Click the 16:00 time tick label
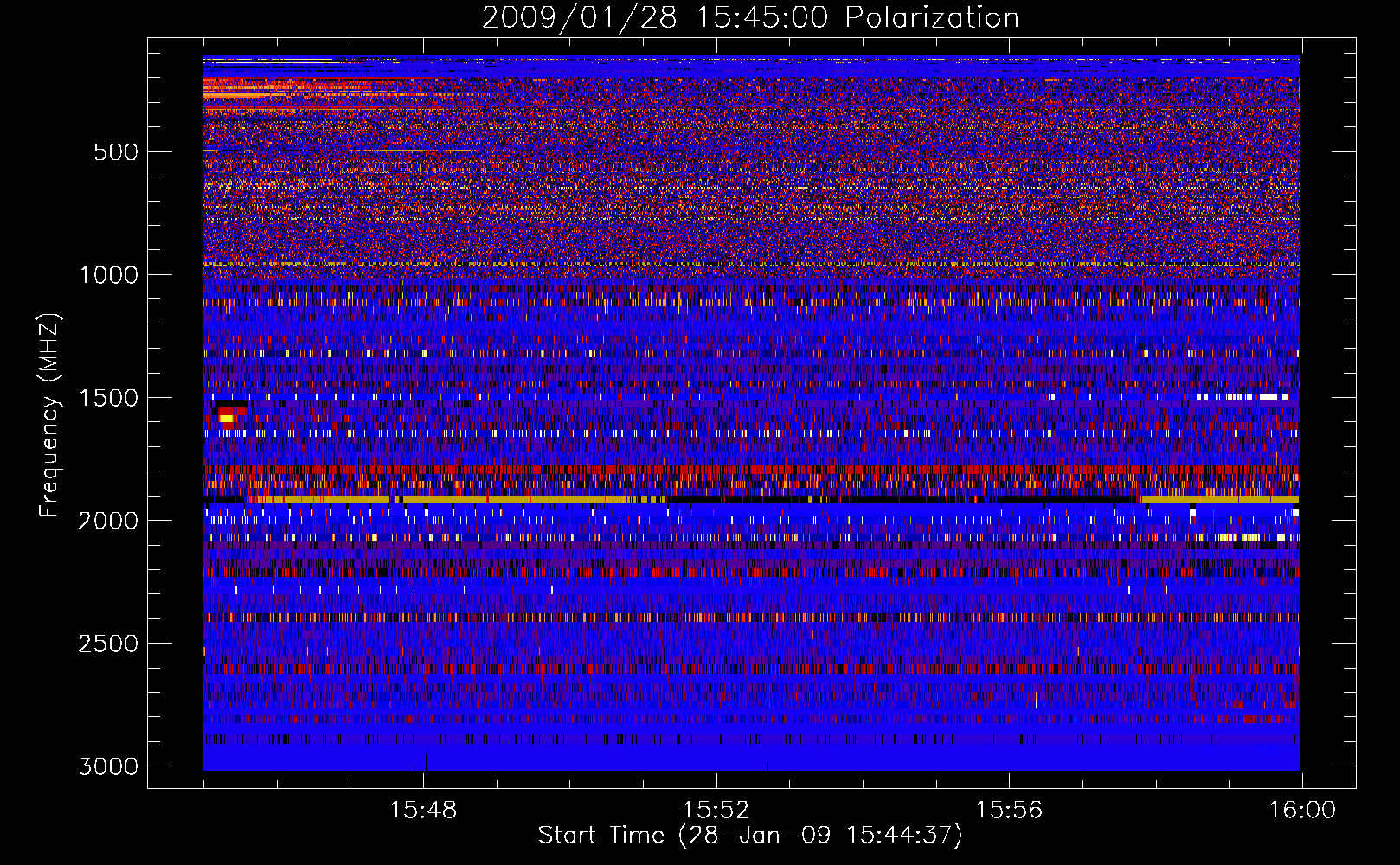Image resolution: width=1400 pixels, height=865 pixels. tap(1302, 811)
